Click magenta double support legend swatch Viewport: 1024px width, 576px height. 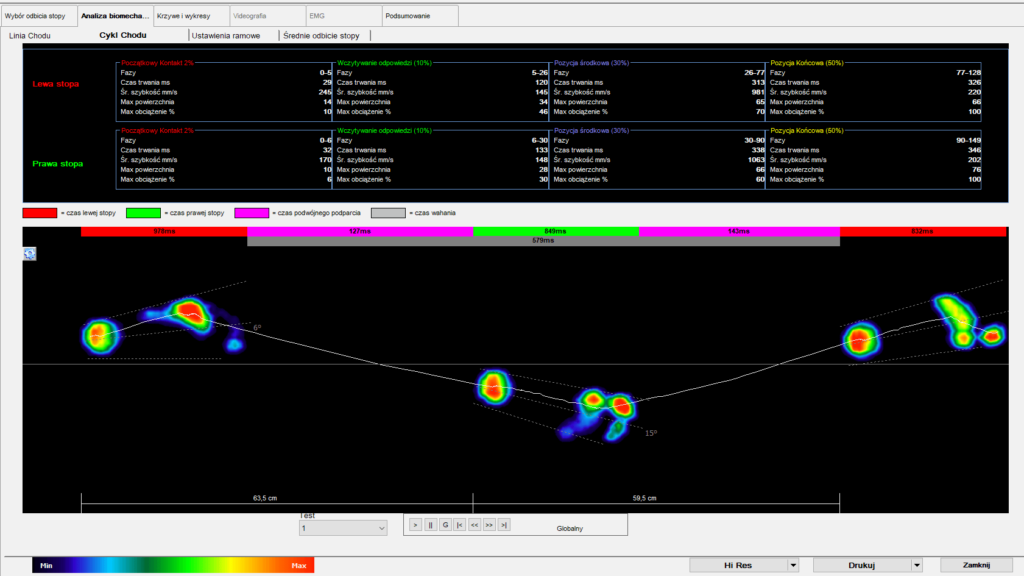[x=251, y=213]
